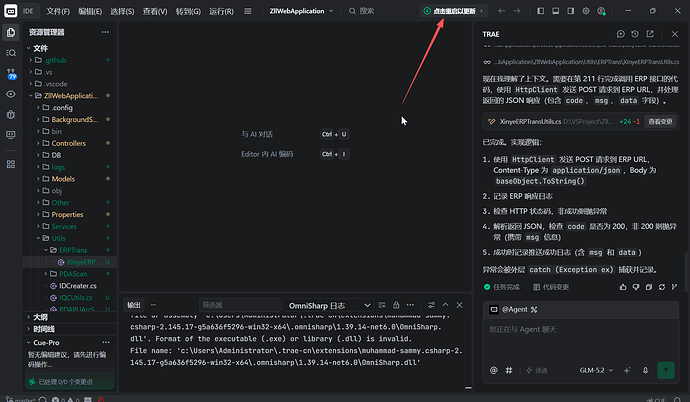690x402 pixels.
Task: Click the hamburger more-menus icon
Action: pyautogui.click(x=248, y=11)
